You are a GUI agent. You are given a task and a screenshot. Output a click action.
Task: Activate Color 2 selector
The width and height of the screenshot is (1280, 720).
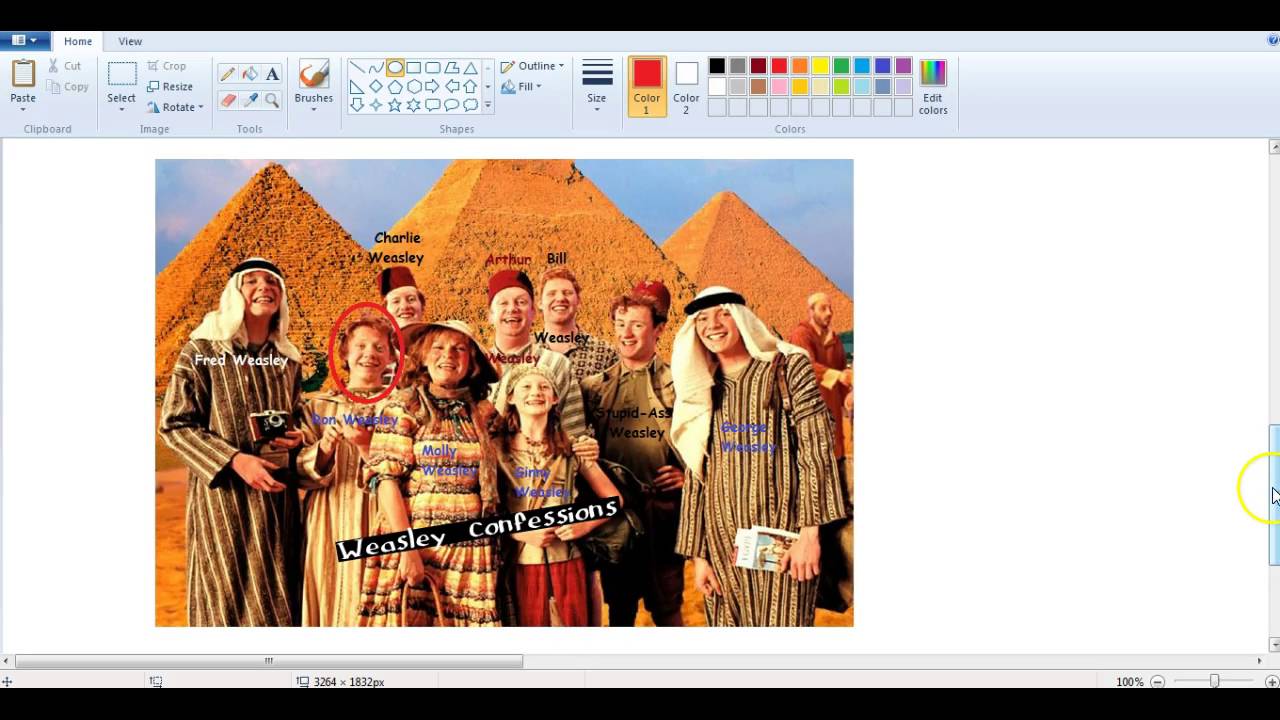(x=686, y=86)
